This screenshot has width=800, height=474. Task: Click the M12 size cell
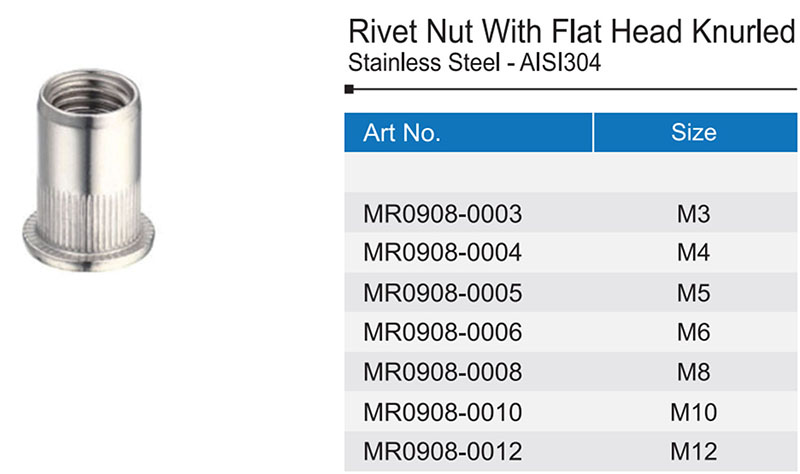tap(693, 452)
